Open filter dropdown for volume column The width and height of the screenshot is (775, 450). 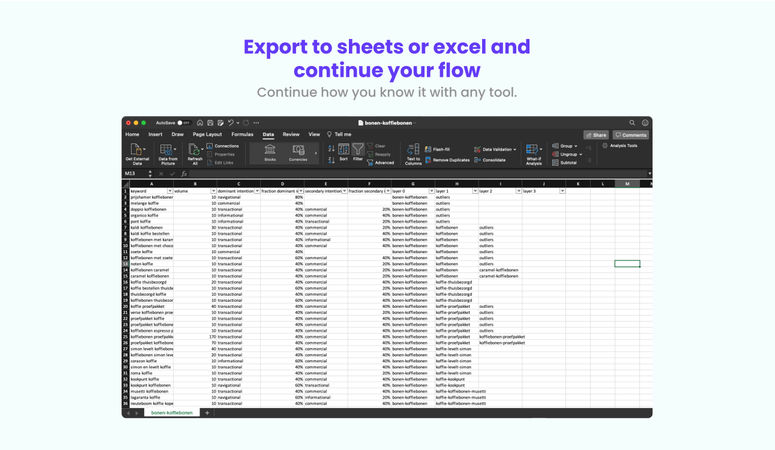pos(214,191)
